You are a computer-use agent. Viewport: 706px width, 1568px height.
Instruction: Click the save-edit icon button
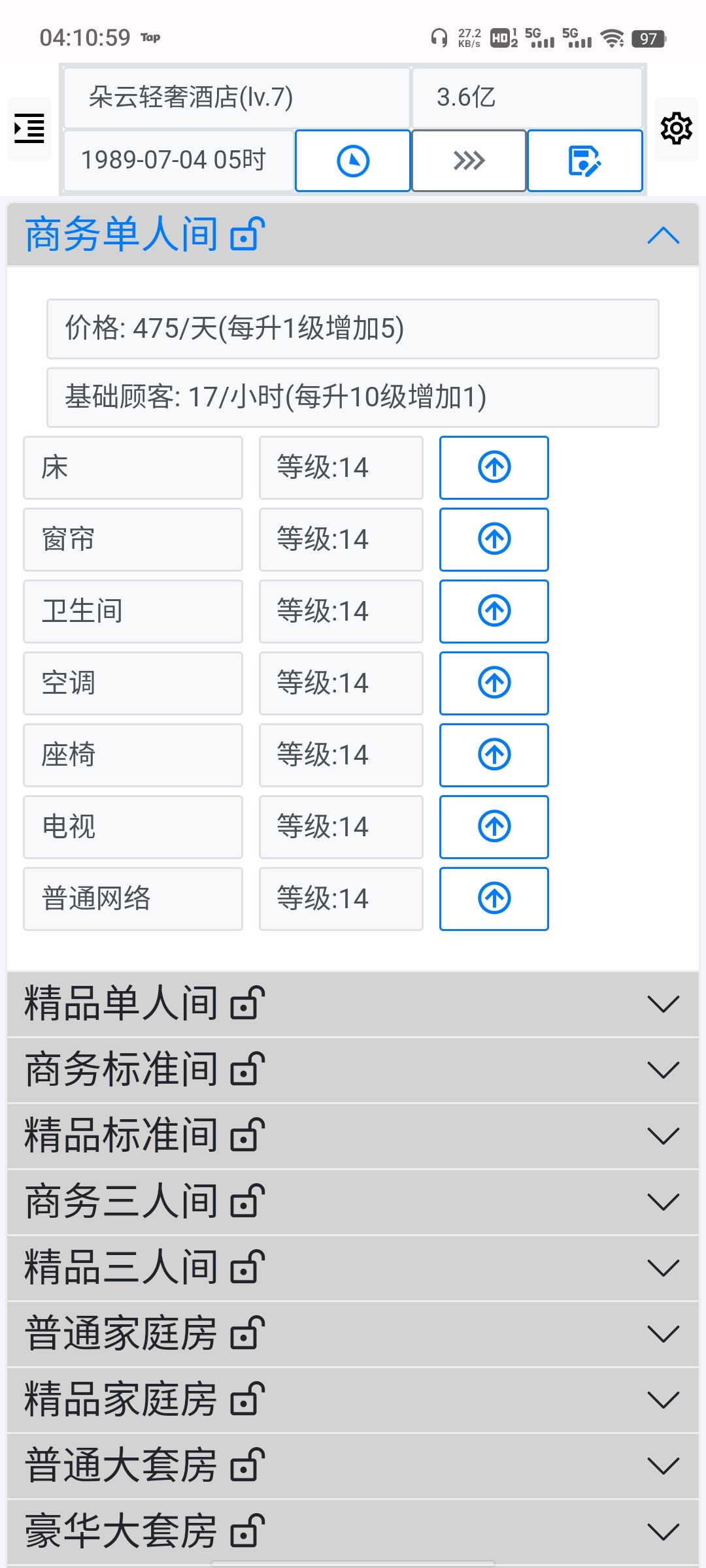click(584, 161)
